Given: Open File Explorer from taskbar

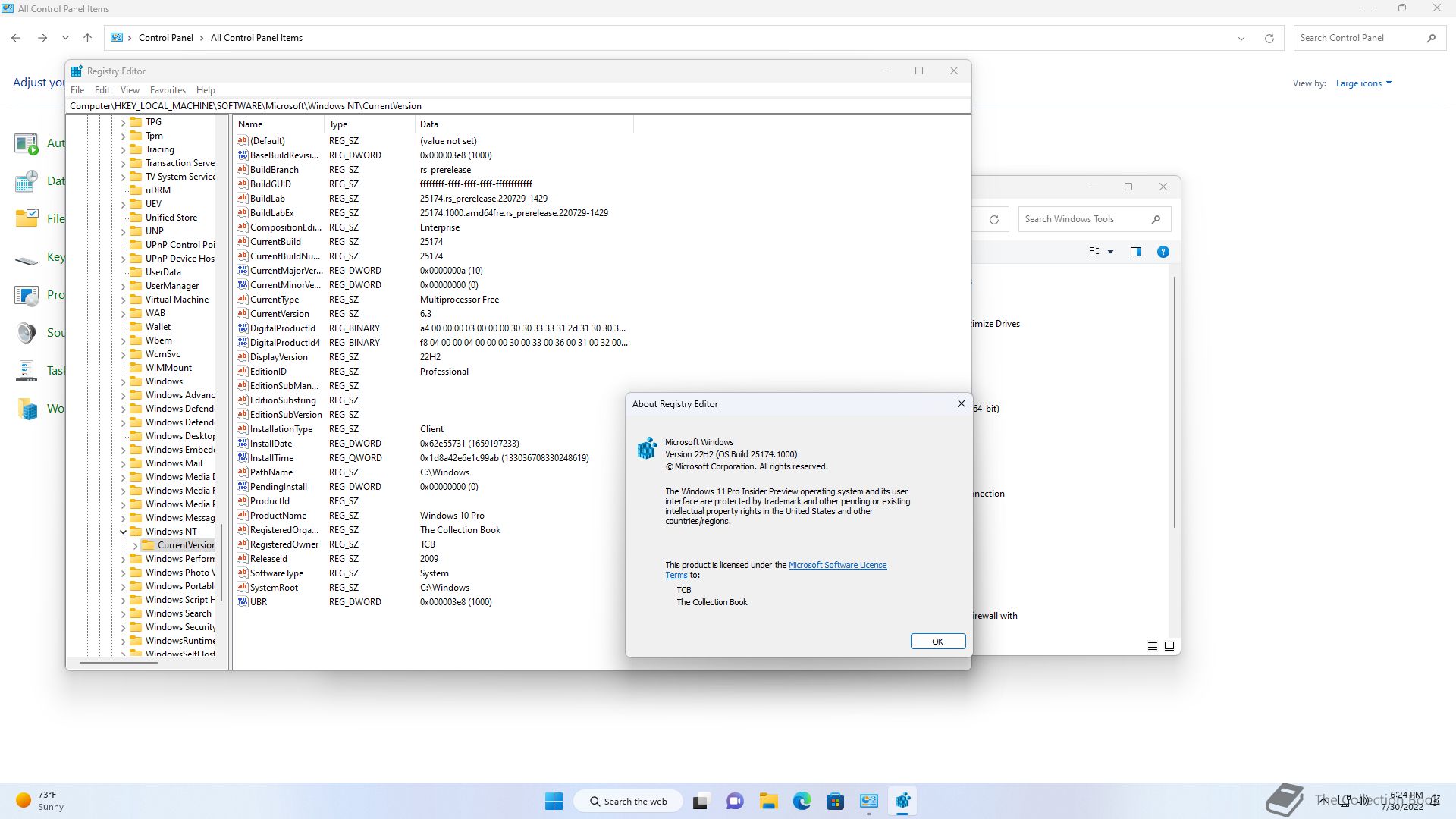Looking at the screenshot, I should 768,801.
